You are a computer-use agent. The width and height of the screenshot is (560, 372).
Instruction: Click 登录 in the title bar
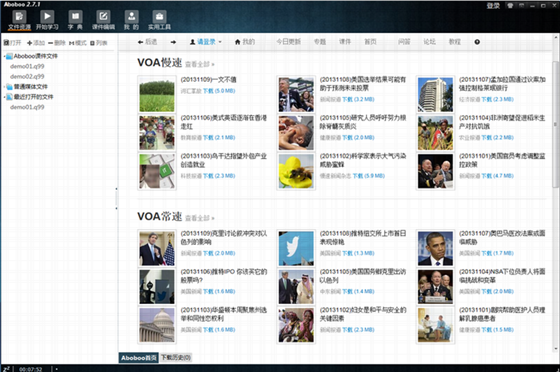pos(493,6)
